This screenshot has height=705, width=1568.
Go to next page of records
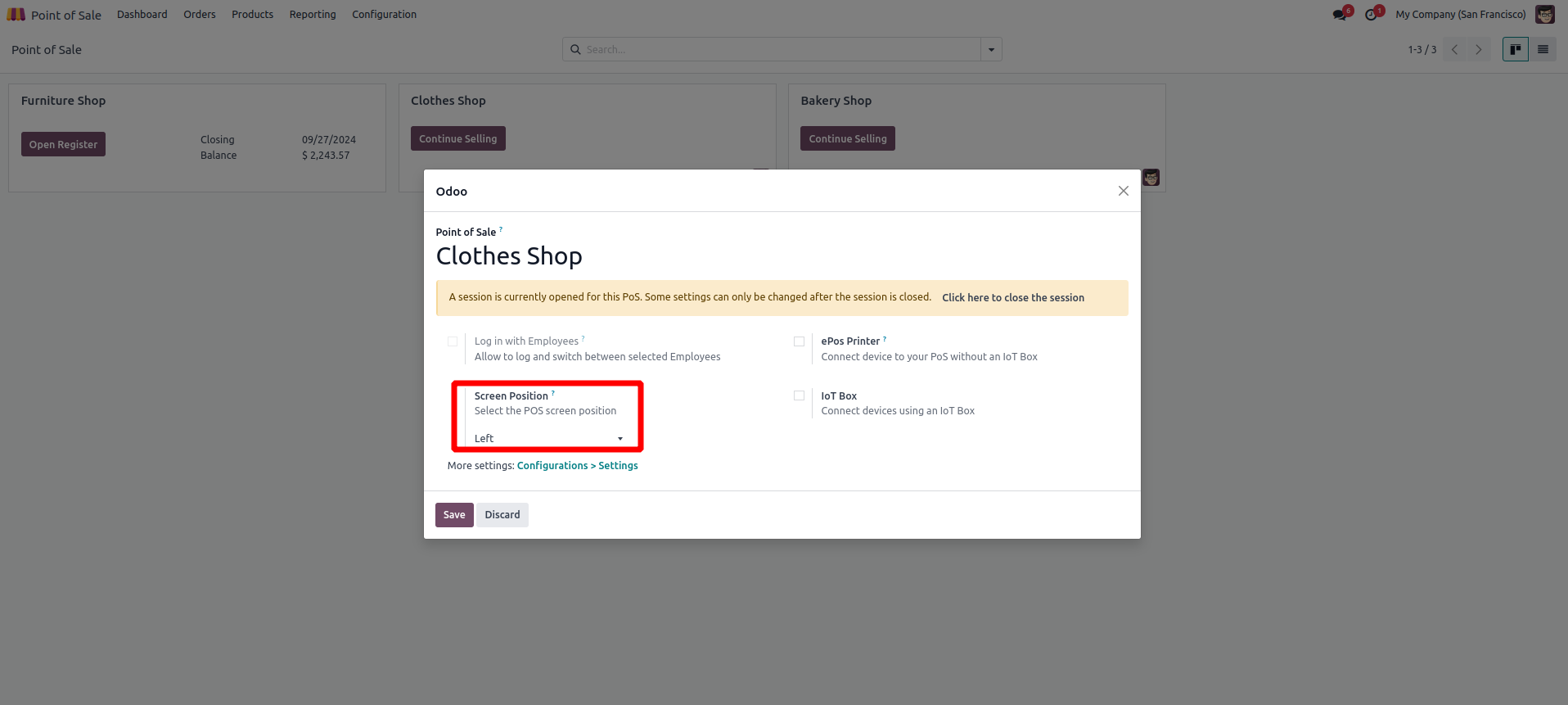pos(1478,50)
